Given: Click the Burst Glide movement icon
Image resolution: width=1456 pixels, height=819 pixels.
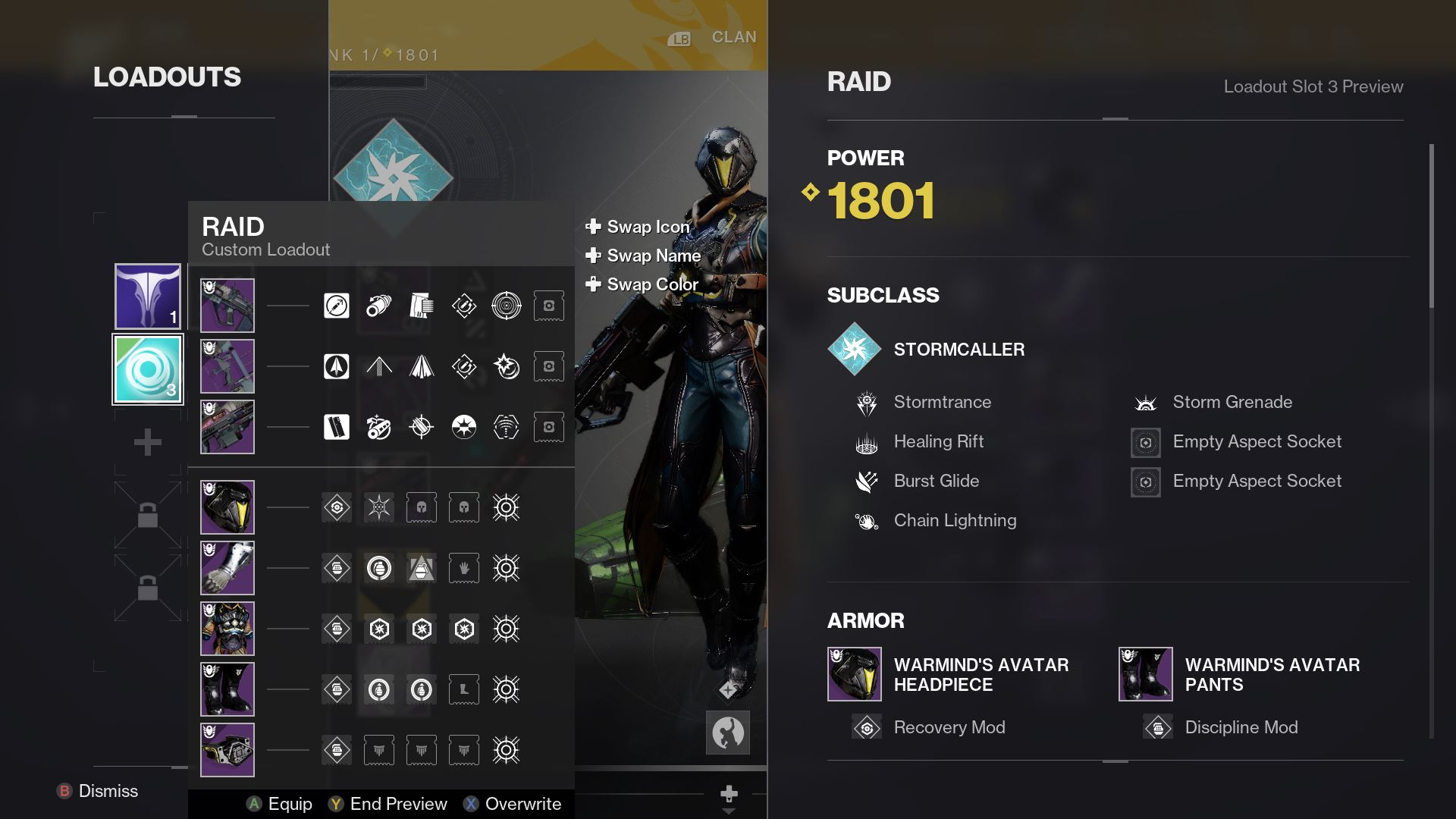Looking at the screenshot, I should point(866,481).
